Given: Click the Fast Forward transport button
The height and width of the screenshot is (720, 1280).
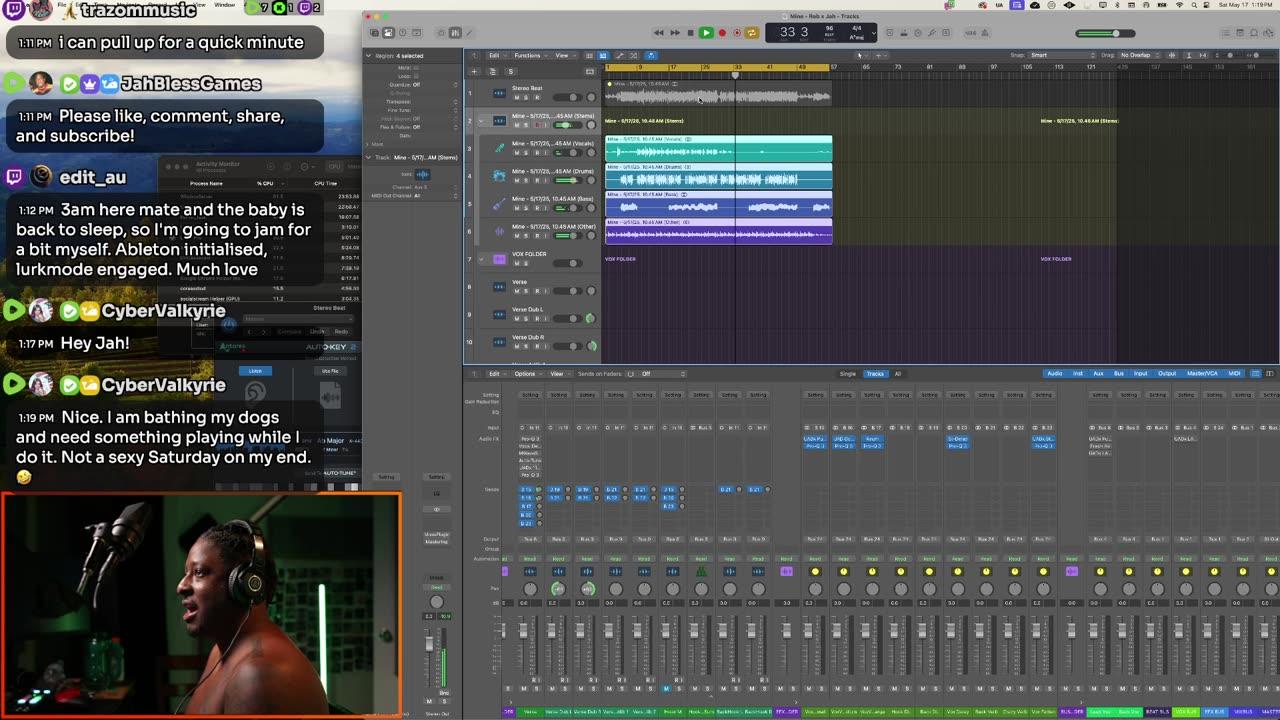Looking at the screenshot, I should [674, 33].
